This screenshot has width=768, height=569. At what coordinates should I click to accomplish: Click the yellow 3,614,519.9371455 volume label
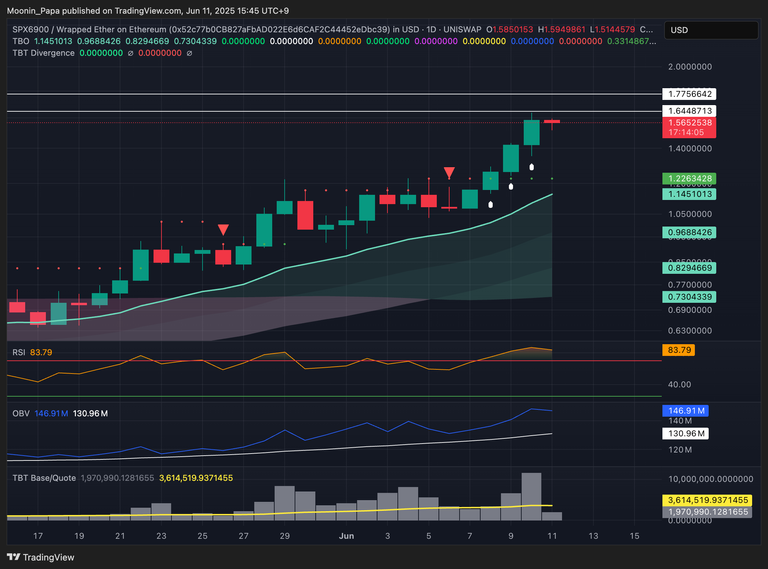[x=707, y=500]
